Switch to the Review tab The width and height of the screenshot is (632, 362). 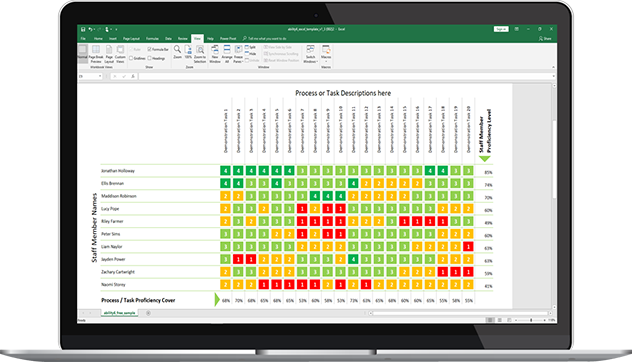(183, 39)
